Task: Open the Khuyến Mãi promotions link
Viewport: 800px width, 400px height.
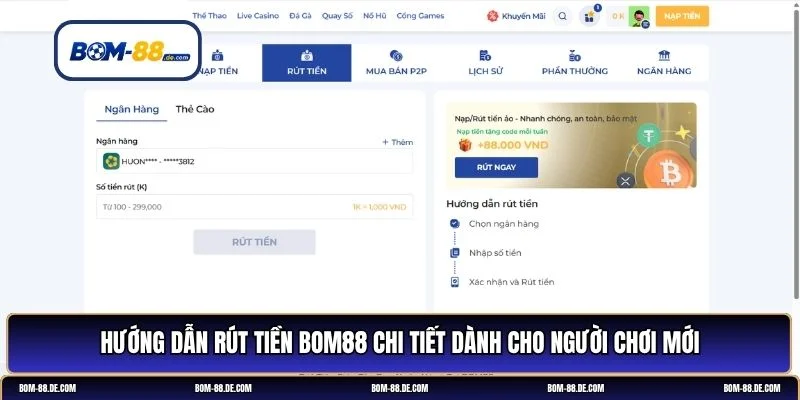Action: click(x=516, y=16)
